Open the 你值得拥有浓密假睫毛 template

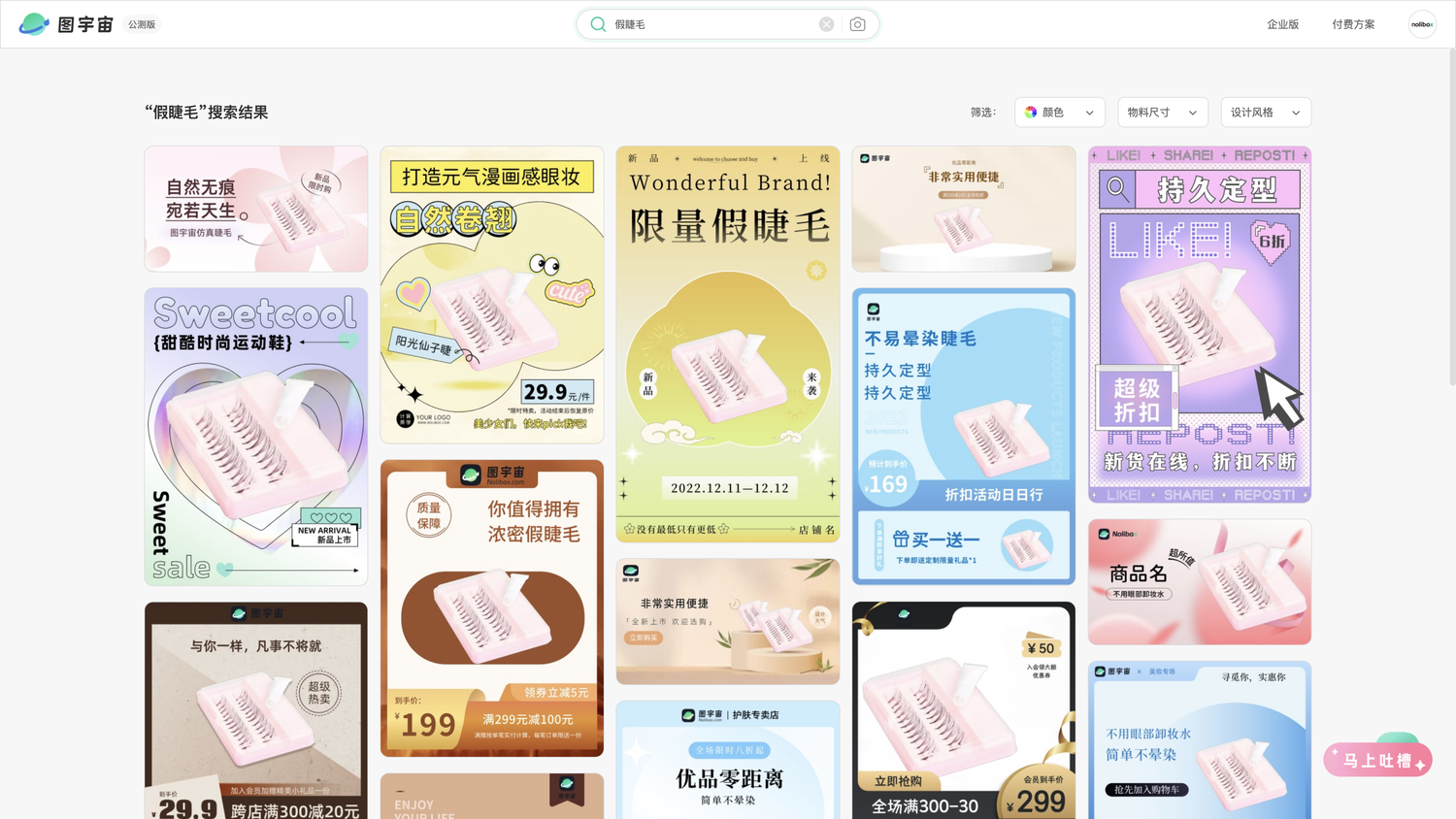point(492,608)
